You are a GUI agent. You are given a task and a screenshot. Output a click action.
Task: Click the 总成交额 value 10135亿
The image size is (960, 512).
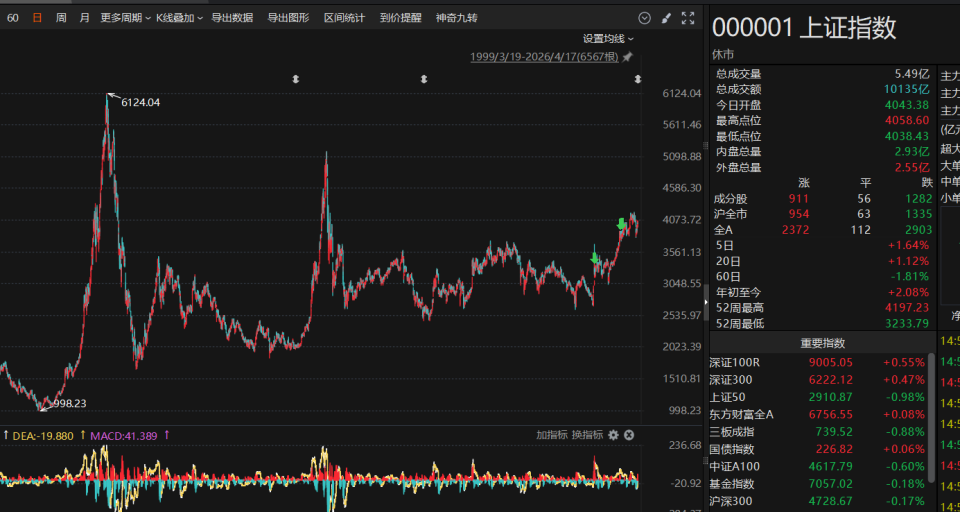(x=906, y=89)
